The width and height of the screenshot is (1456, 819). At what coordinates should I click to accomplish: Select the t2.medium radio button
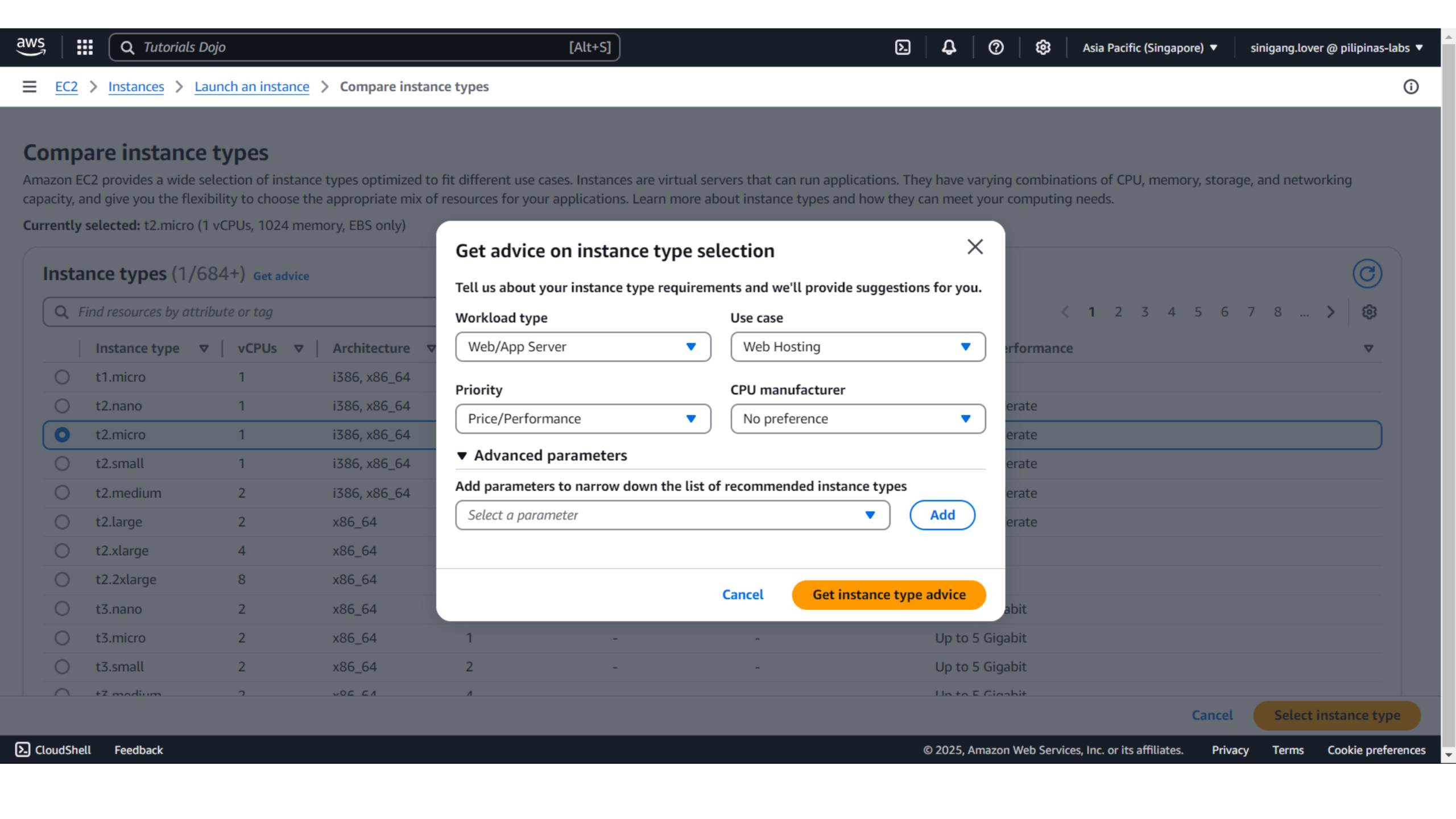click(62, 493)
